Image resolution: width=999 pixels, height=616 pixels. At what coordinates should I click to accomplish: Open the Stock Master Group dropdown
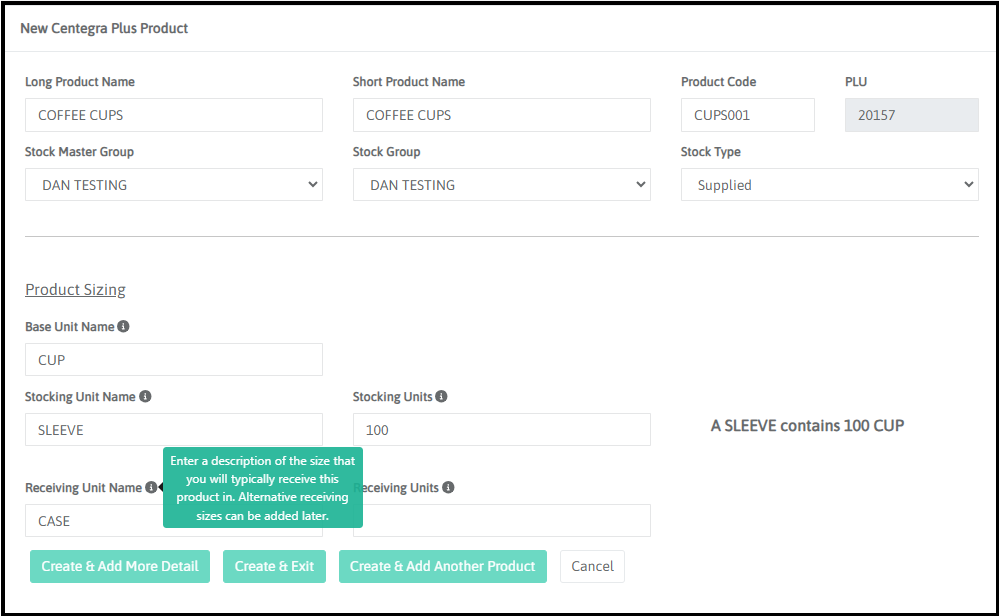(174, 185)
